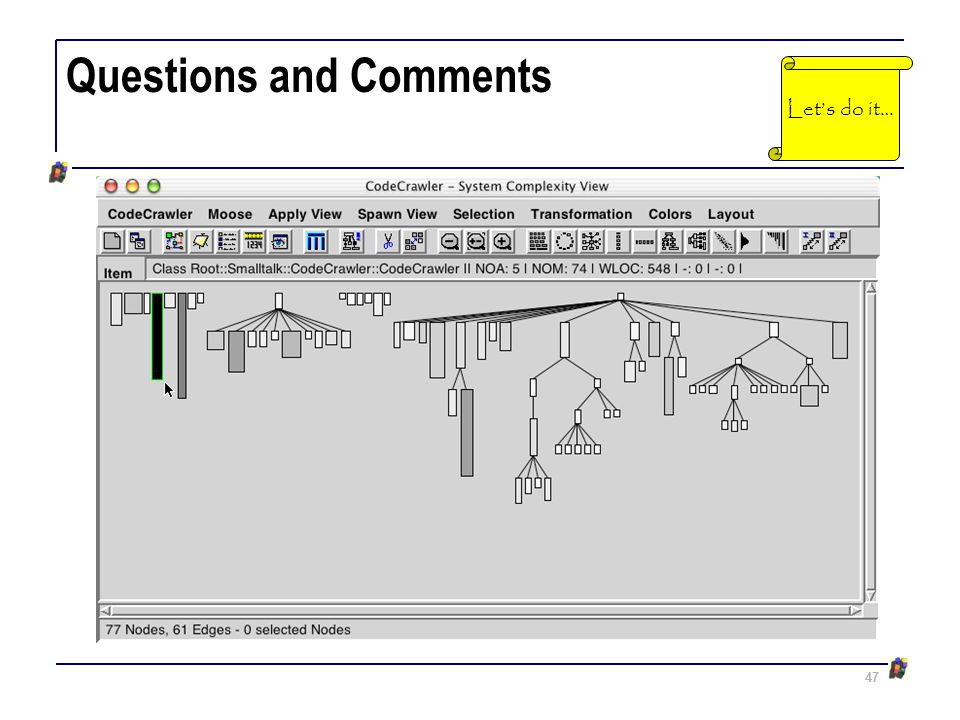The height and width of the screenshot is (720, 960).
Task: Open the Layout menu
Action: (x=731, y=214)
